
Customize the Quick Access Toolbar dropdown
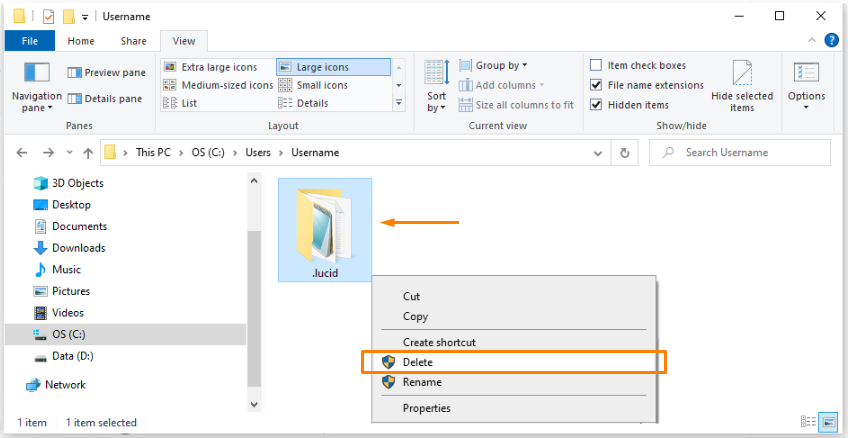click(85, 17)
